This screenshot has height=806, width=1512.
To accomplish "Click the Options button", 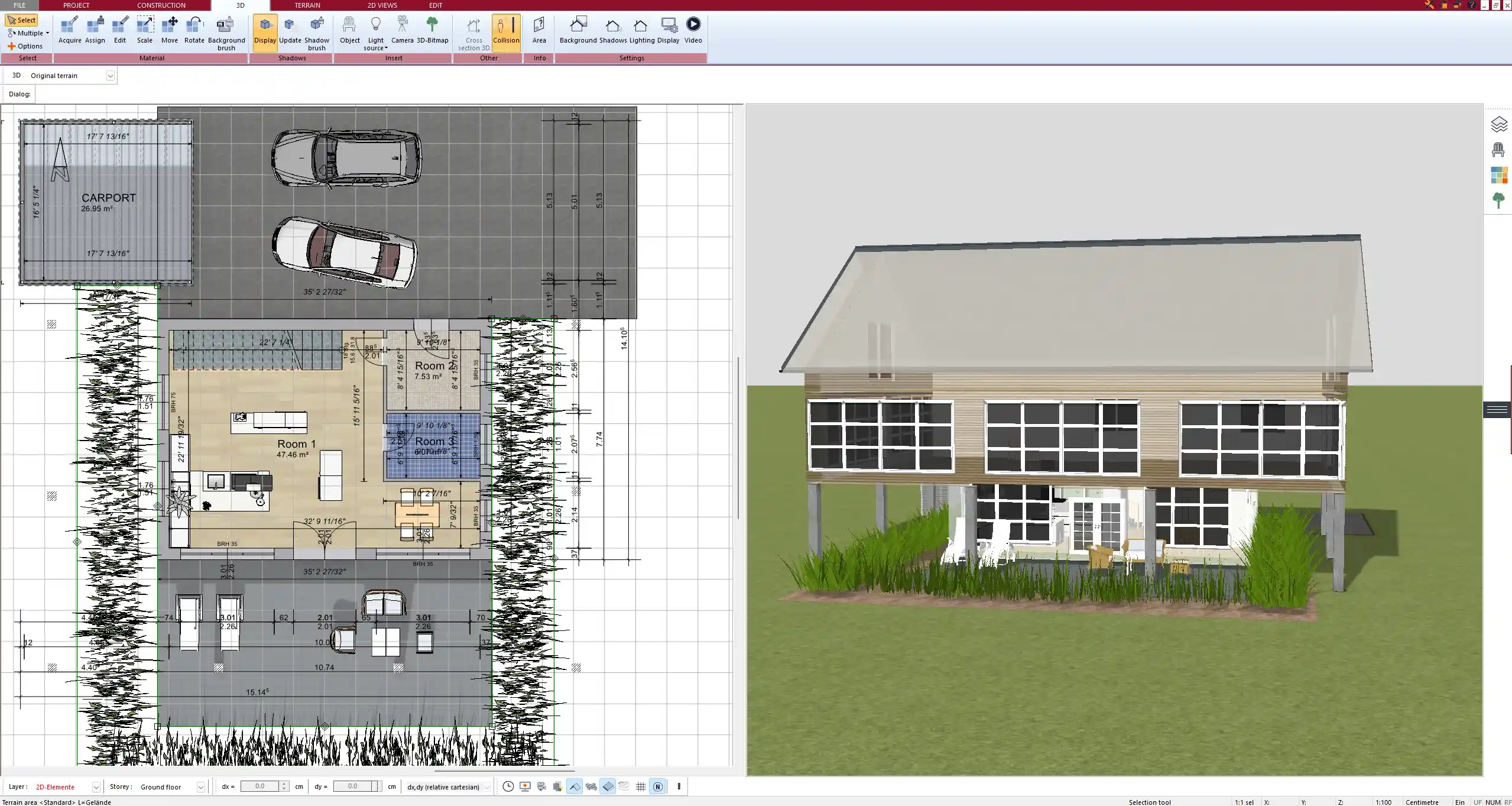I will (x=25, y=46).
